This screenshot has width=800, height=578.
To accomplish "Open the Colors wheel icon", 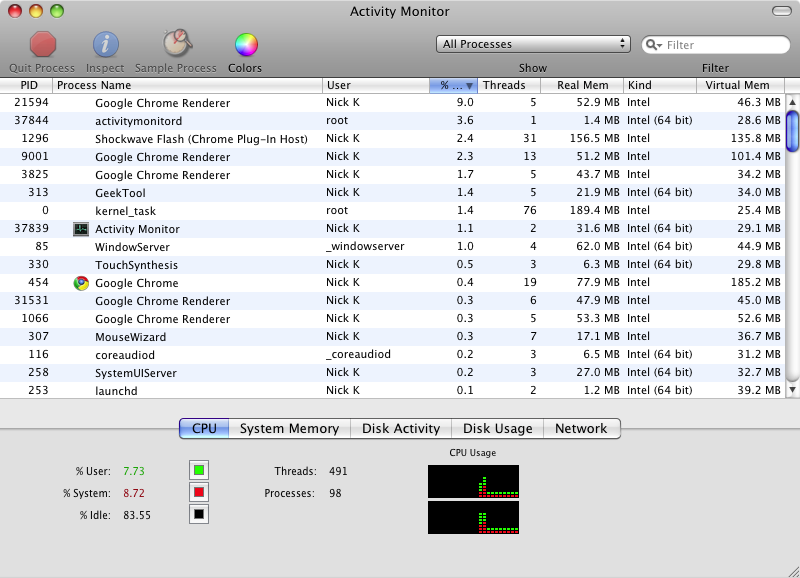I will click(246, 44).
